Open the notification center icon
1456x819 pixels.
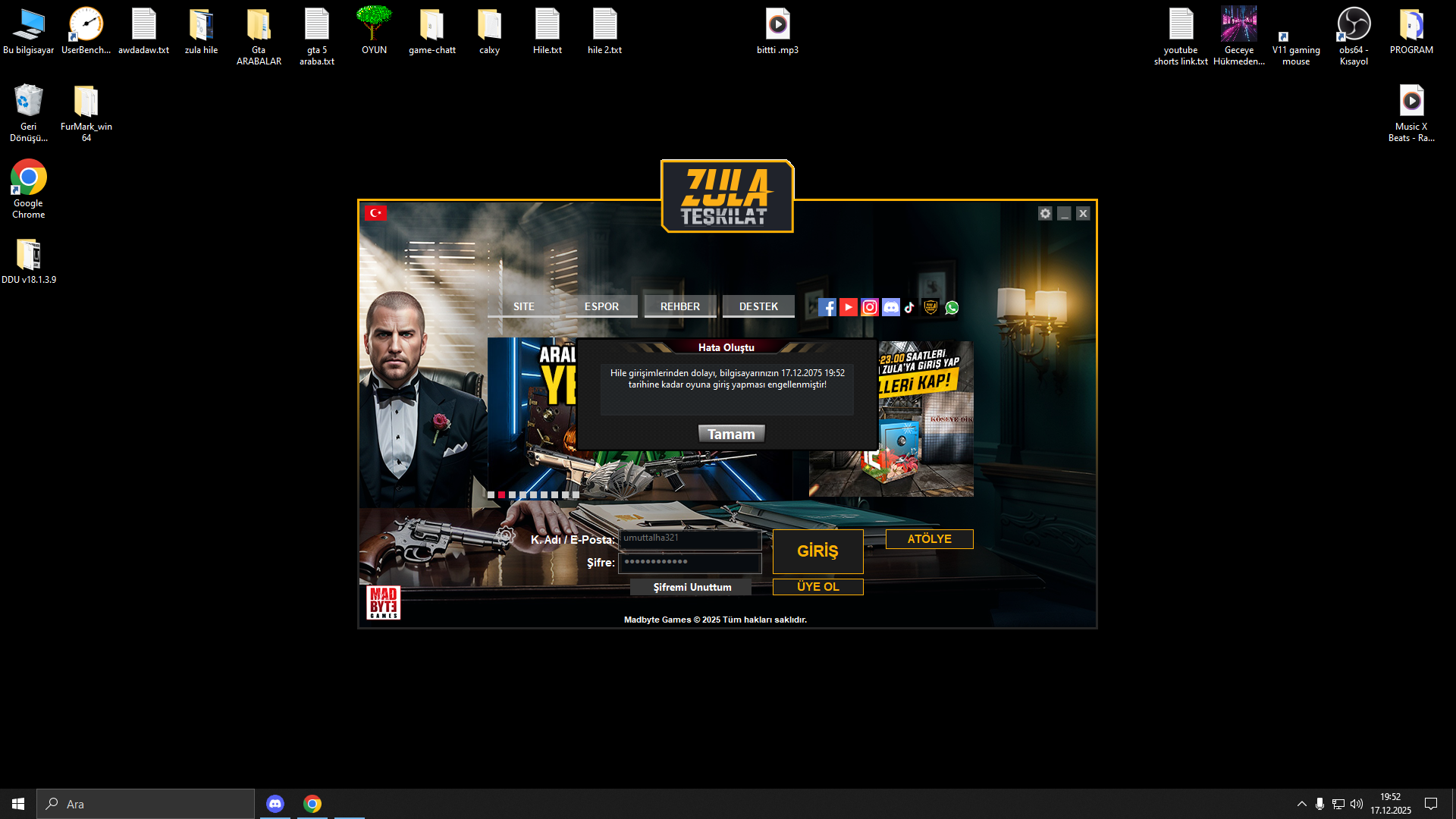pyautogui.click(x=1431, y=804)
